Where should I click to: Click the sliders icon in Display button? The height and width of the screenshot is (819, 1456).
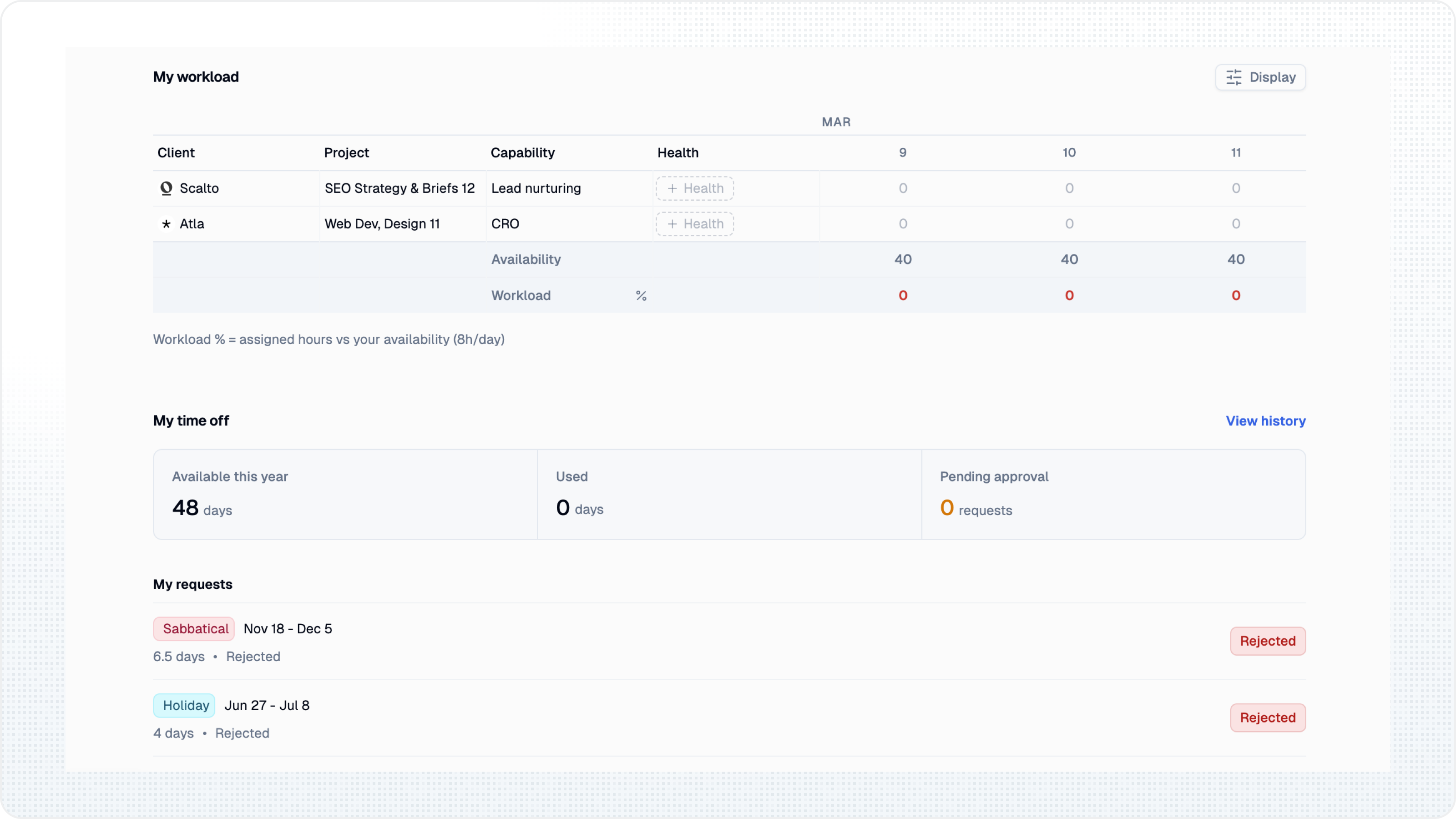[1234, 77]
